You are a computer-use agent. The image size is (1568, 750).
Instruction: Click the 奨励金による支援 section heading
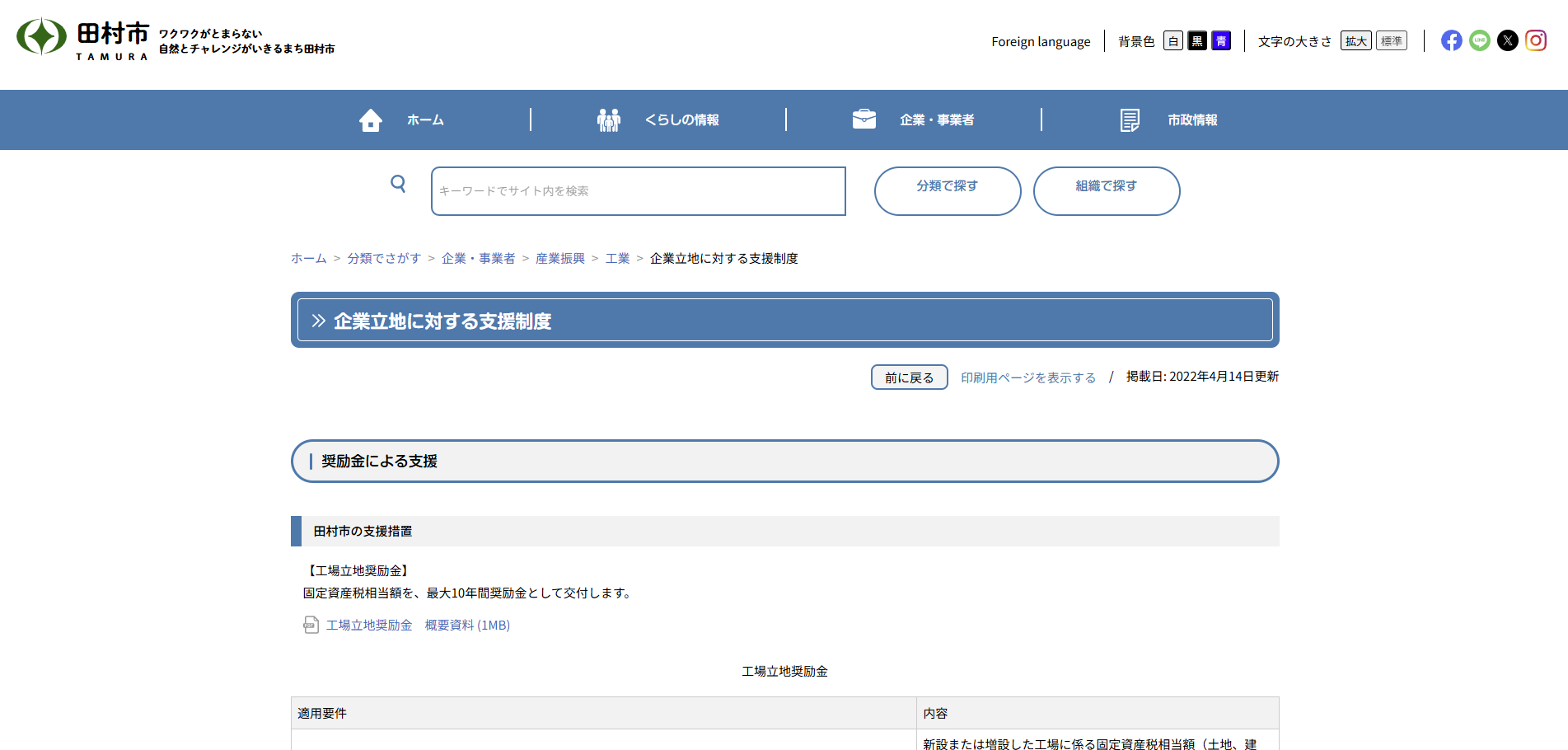click(785, 462)
